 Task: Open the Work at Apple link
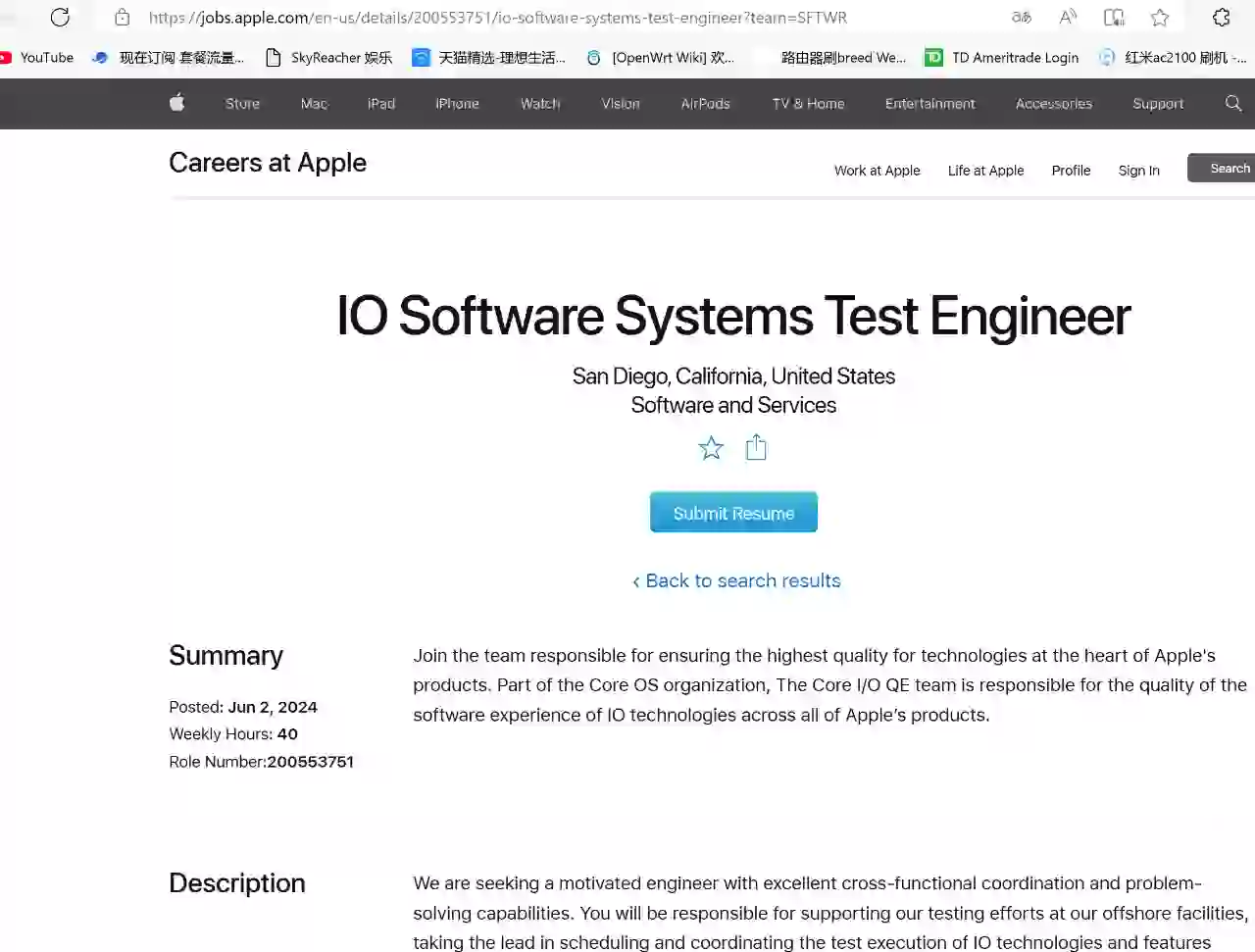click(878, 171)
